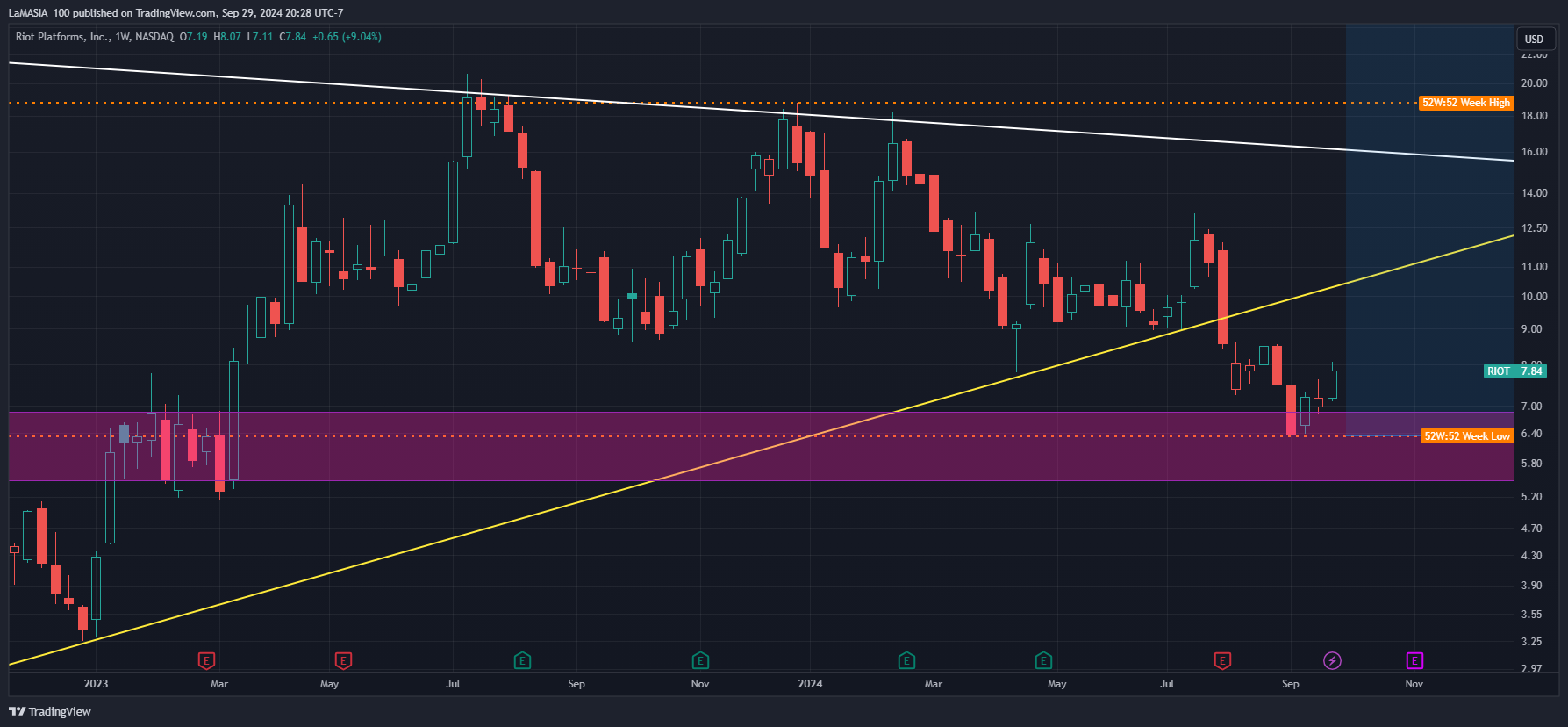Click the red earnings marker after May 2023

point(343,660)
